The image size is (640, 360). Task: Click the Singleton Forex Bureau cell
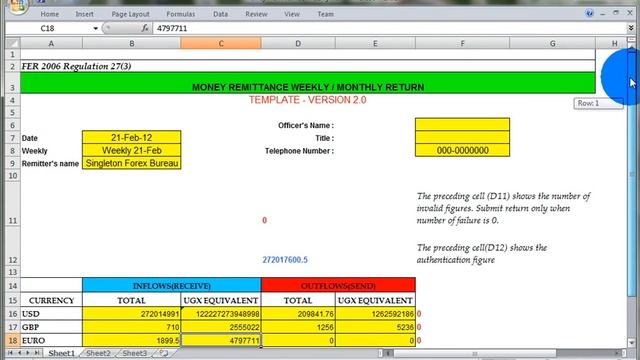[131, 163]
